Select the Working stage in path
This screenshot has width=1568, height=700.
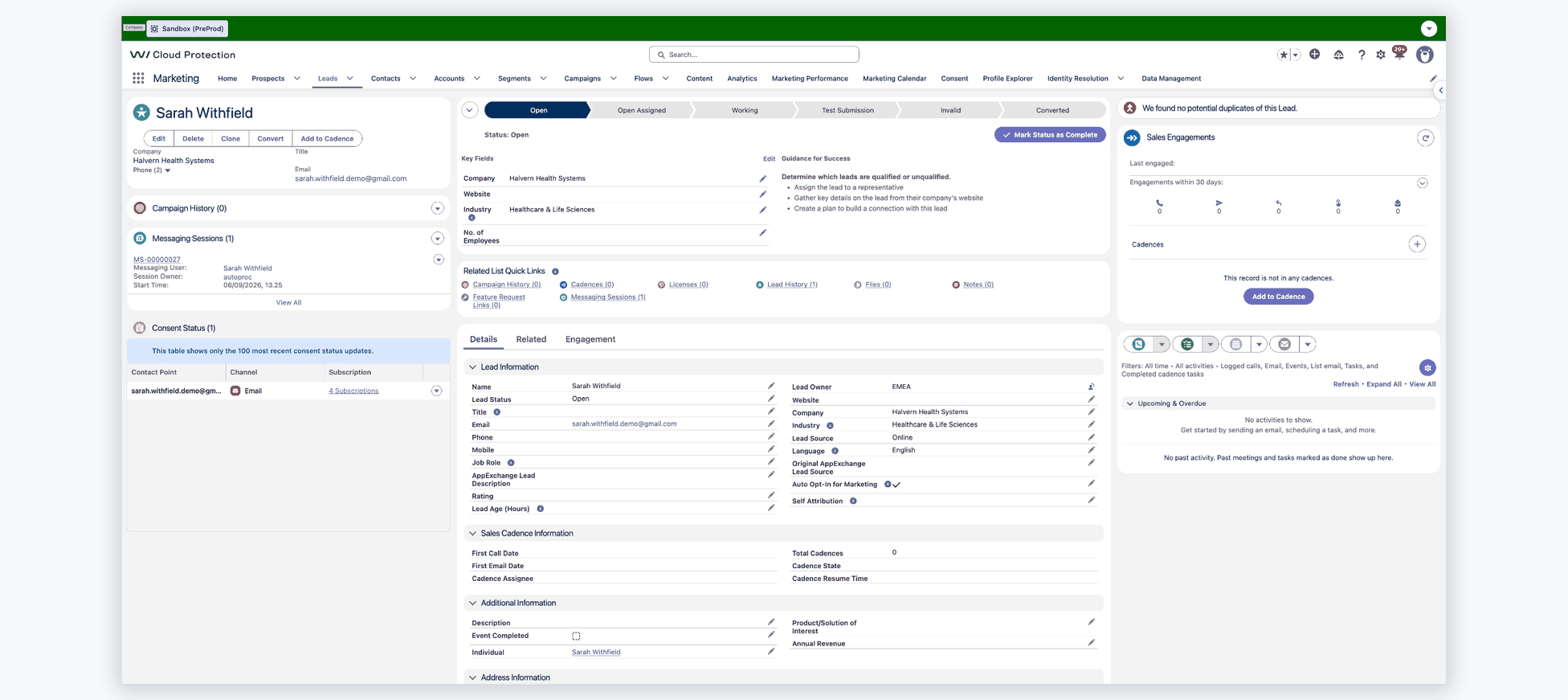pos(745,110)
